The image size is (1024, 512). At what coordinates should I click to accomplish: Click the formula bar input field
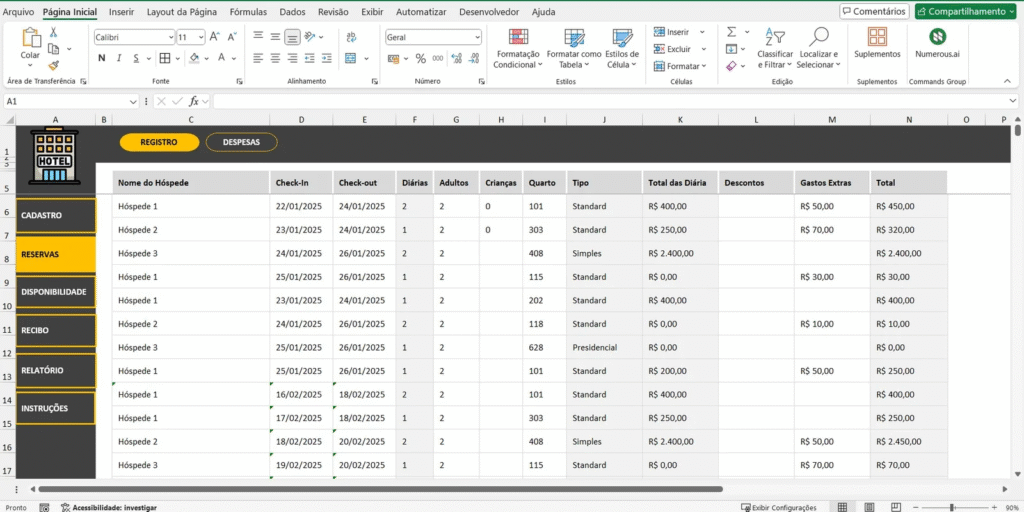[600, 101]
